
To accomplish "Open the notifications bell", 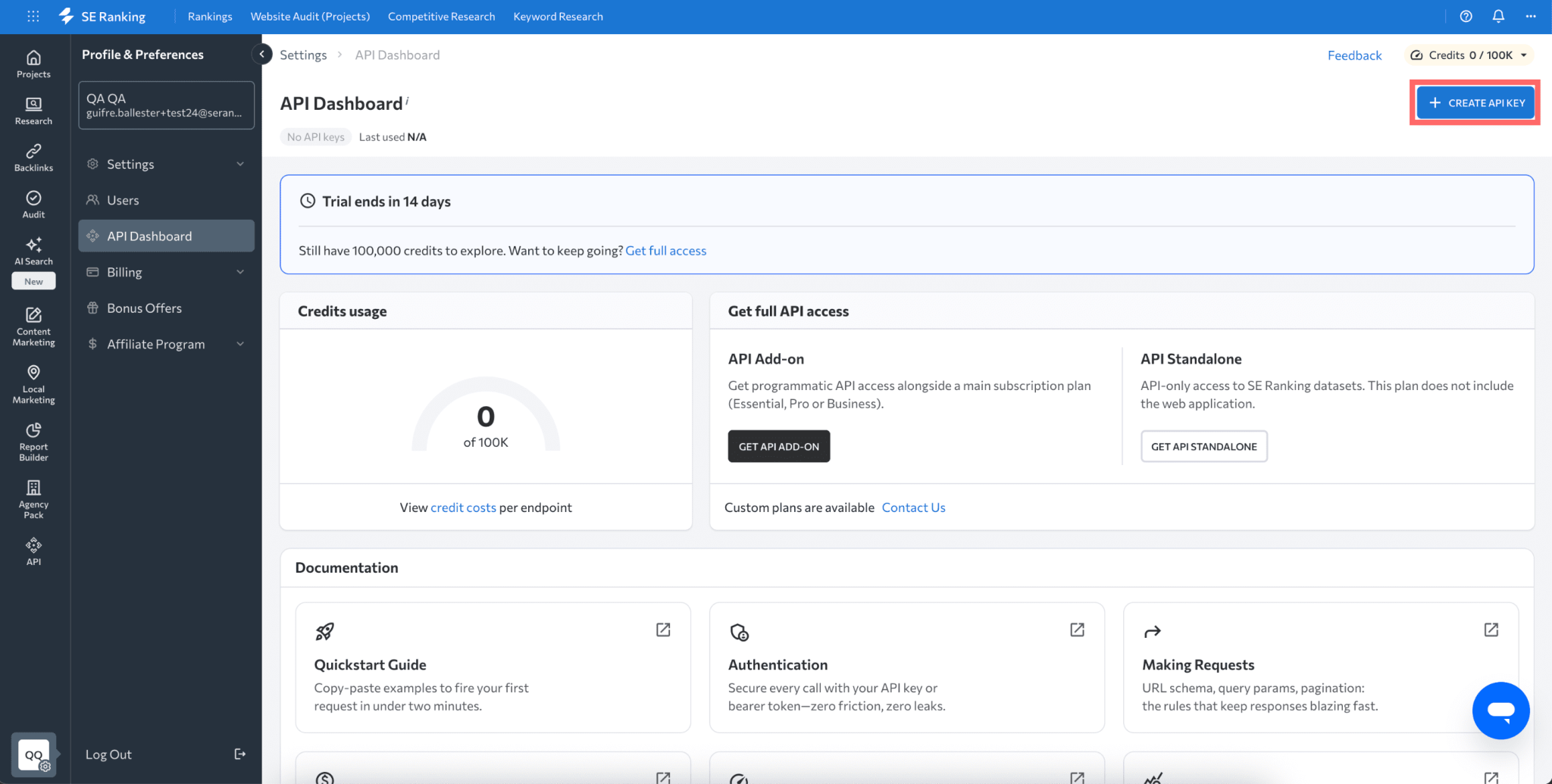I will [1499, 16].
